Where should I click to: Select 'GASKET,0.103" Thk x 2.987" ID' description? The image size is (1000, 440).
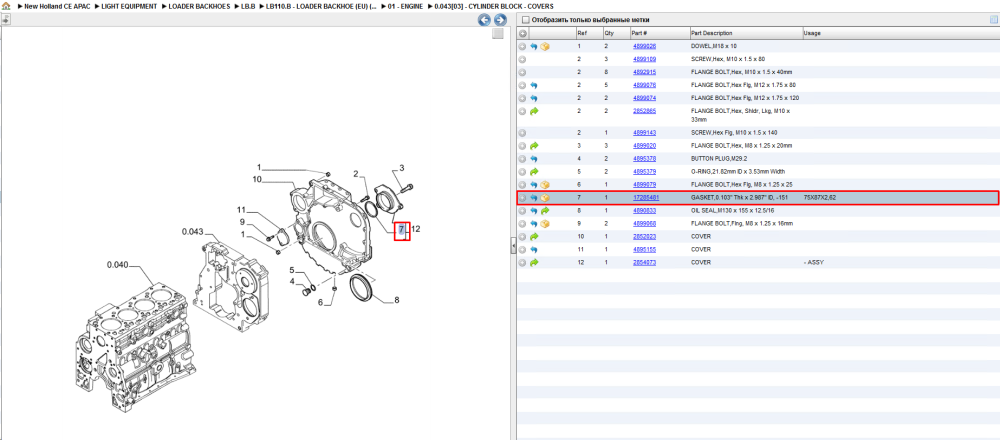click(x=742, y=198)
